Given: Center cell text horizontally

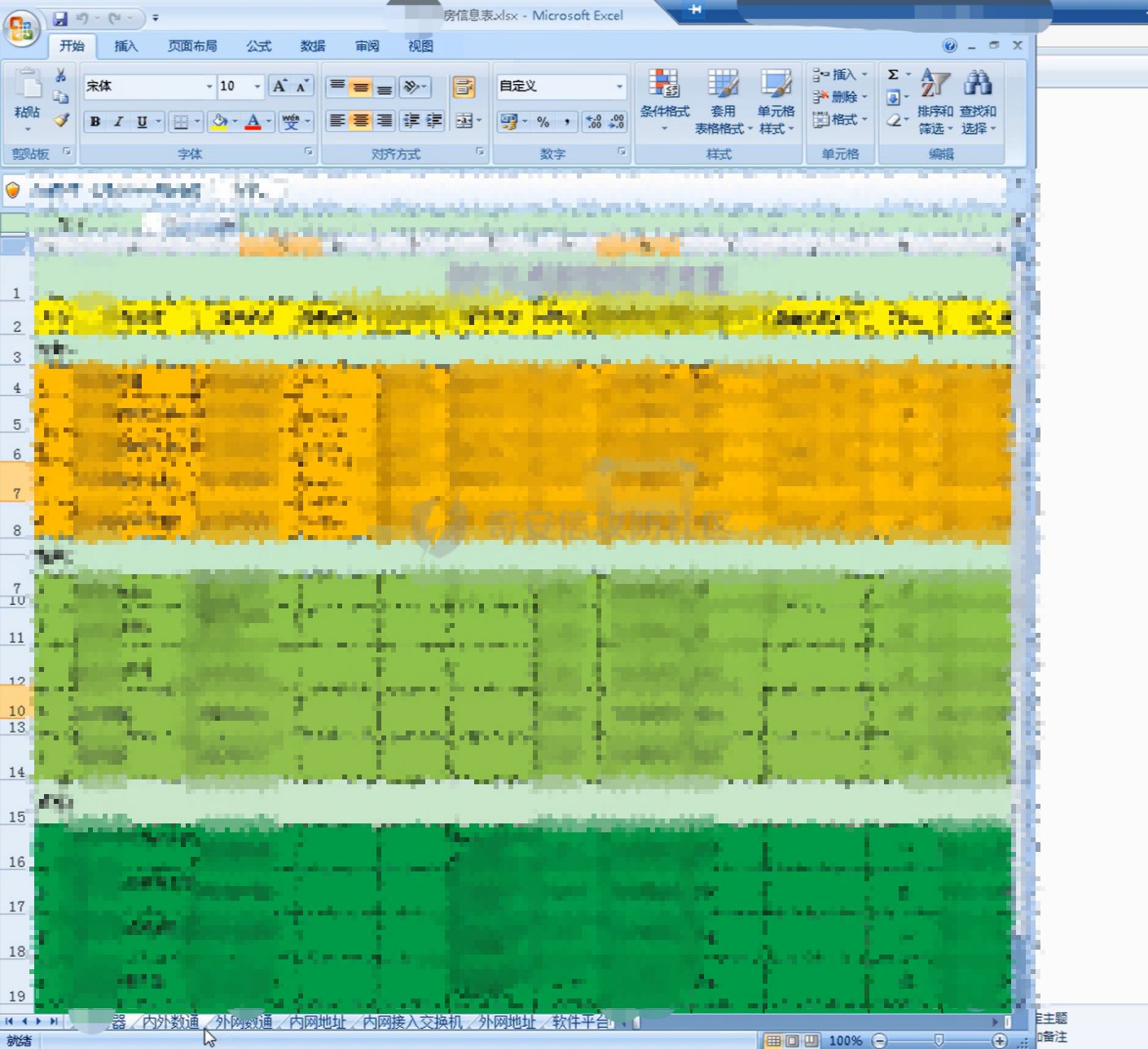Looking at the screenshot, I should pyautogui.click(x=360, y=121).
